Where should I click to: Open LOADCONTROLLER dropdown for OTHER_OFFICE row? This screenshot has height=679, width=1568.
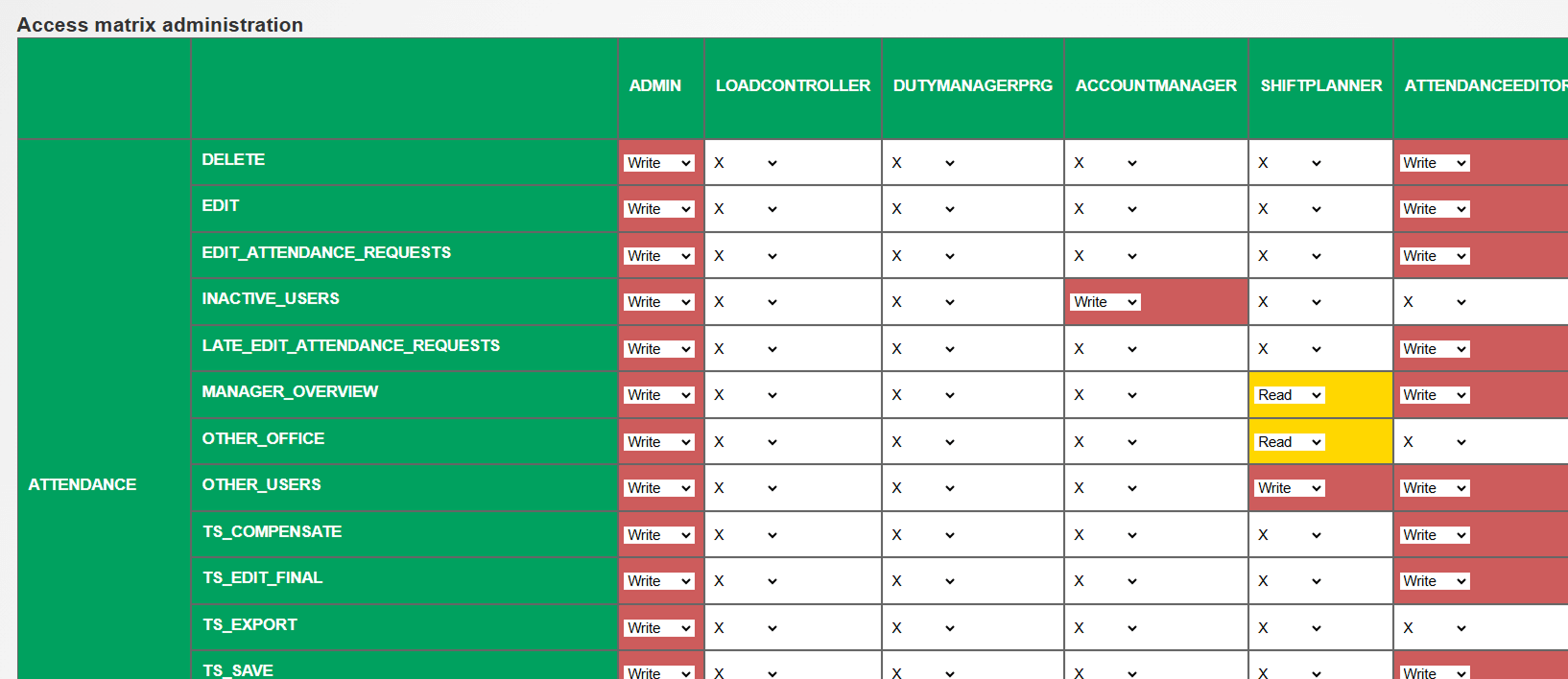click(x=746, y=442)
